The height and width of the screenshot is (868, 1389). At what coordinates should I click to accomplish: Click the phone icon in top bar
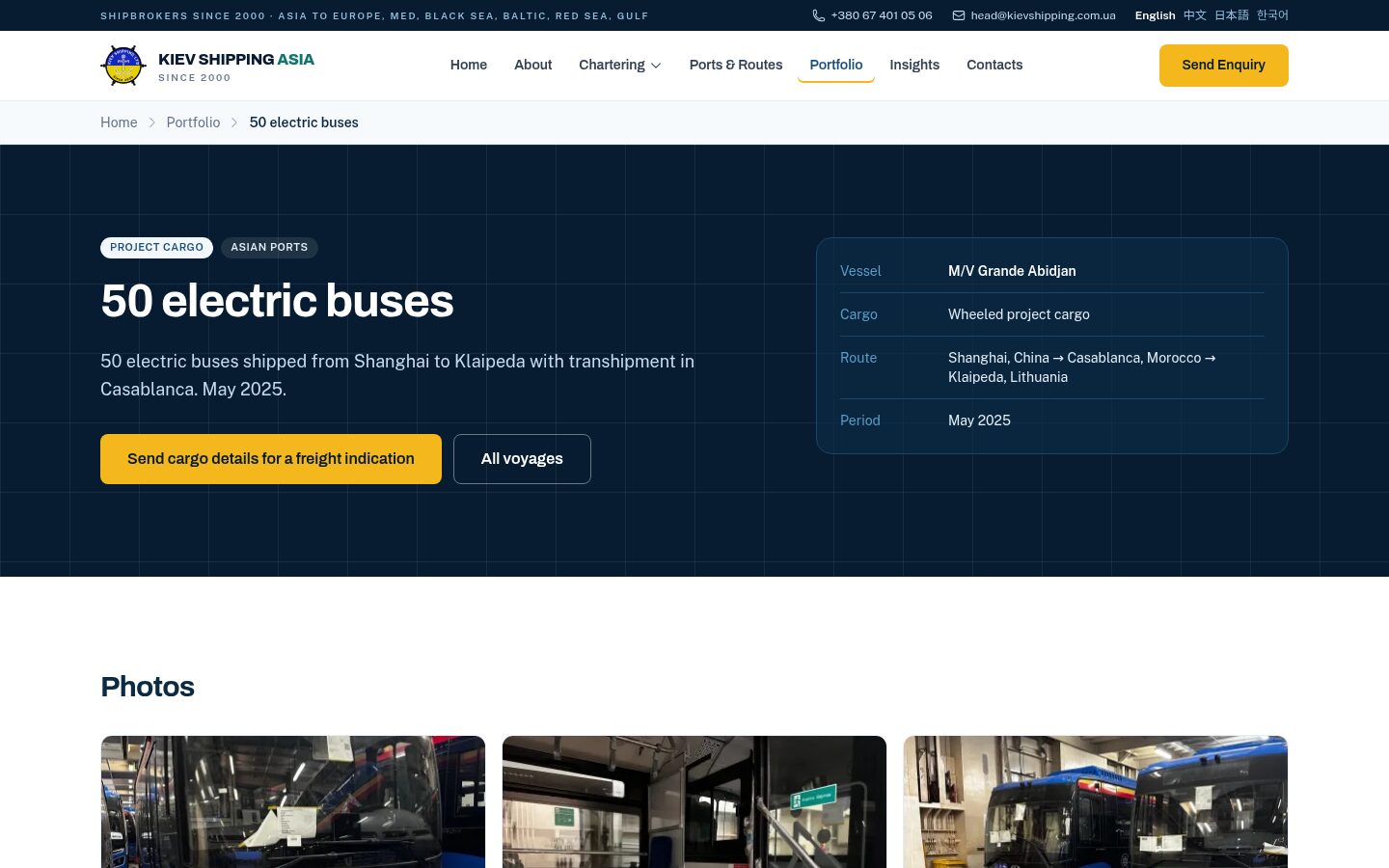(x=819, y=15)
